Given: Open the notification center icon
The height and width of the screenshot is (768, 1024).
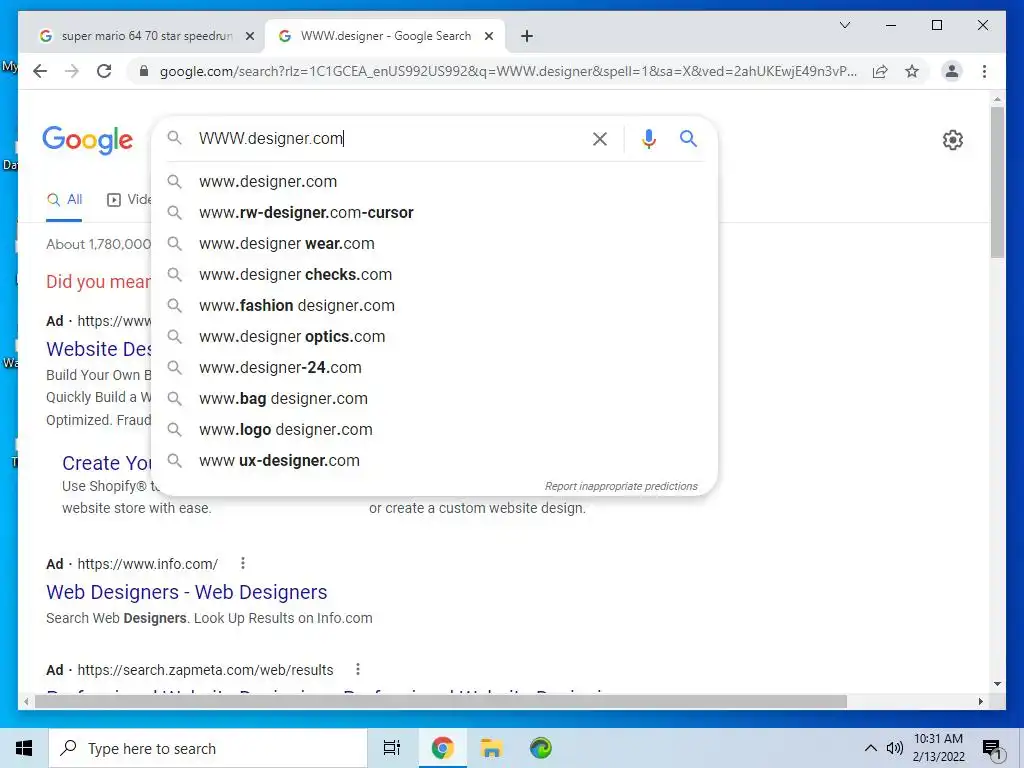Looking at the screenshot, I should coord(992,749).
